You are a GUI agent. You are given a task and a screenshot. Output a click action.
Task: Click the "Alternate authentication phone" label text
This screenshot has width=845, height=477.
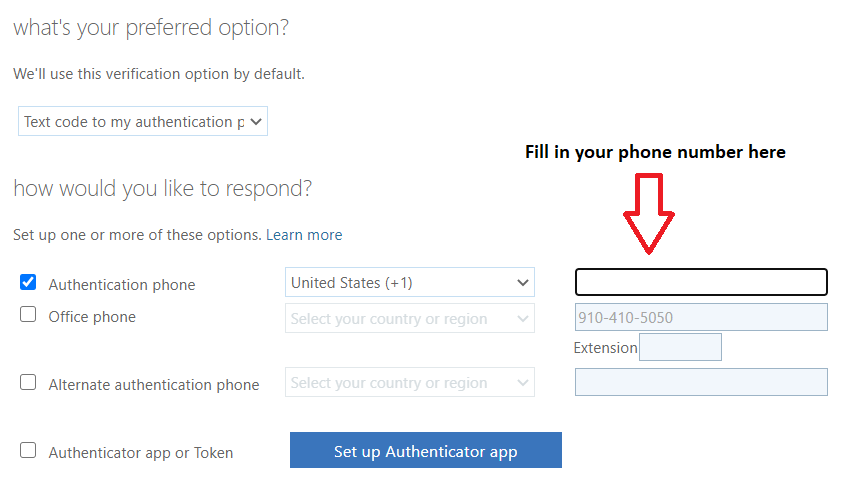click(x=154, y=385)
